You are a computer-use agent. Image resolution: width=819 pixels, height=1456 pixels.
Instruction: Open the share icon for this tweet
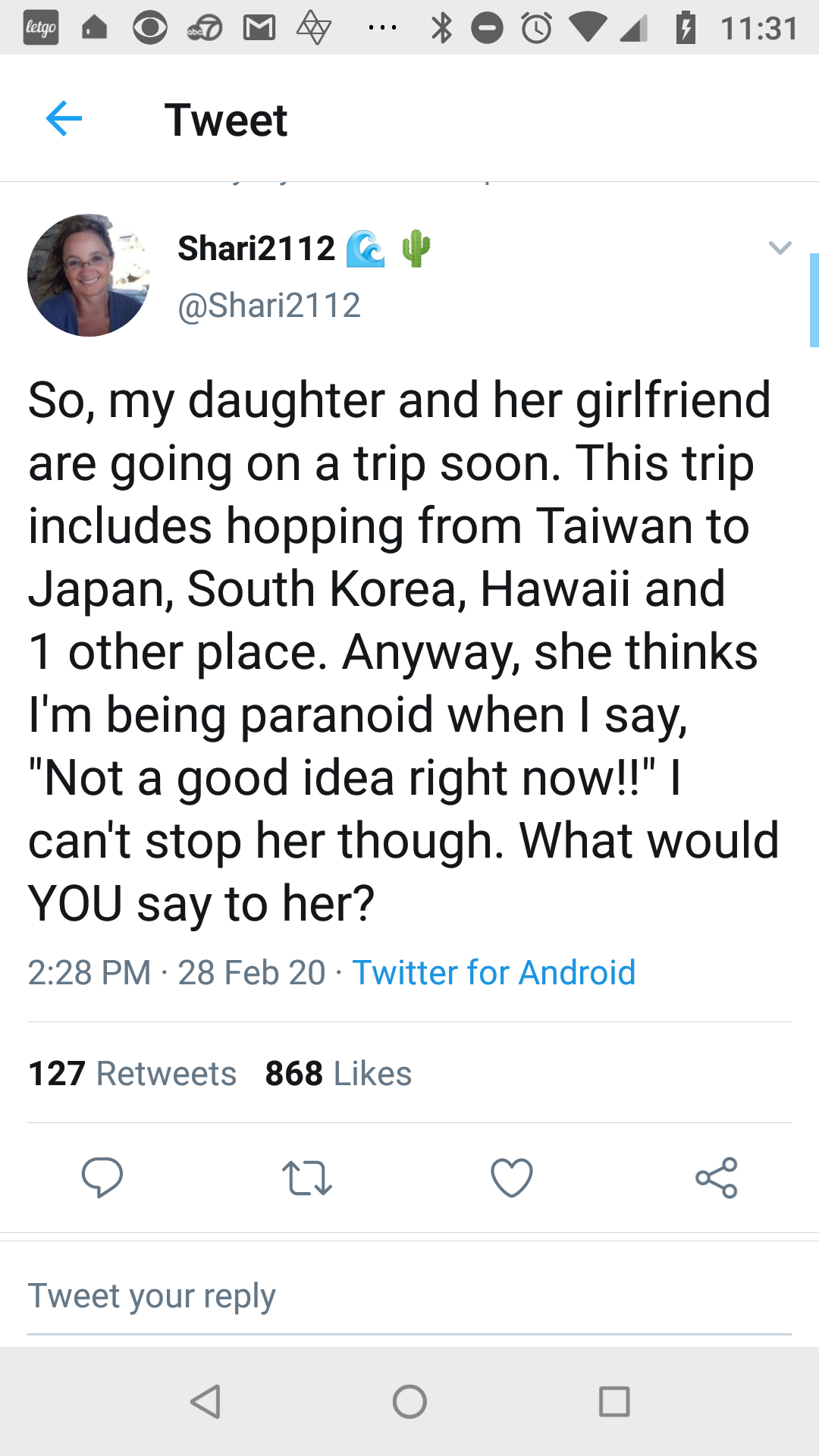[717, 1178]
